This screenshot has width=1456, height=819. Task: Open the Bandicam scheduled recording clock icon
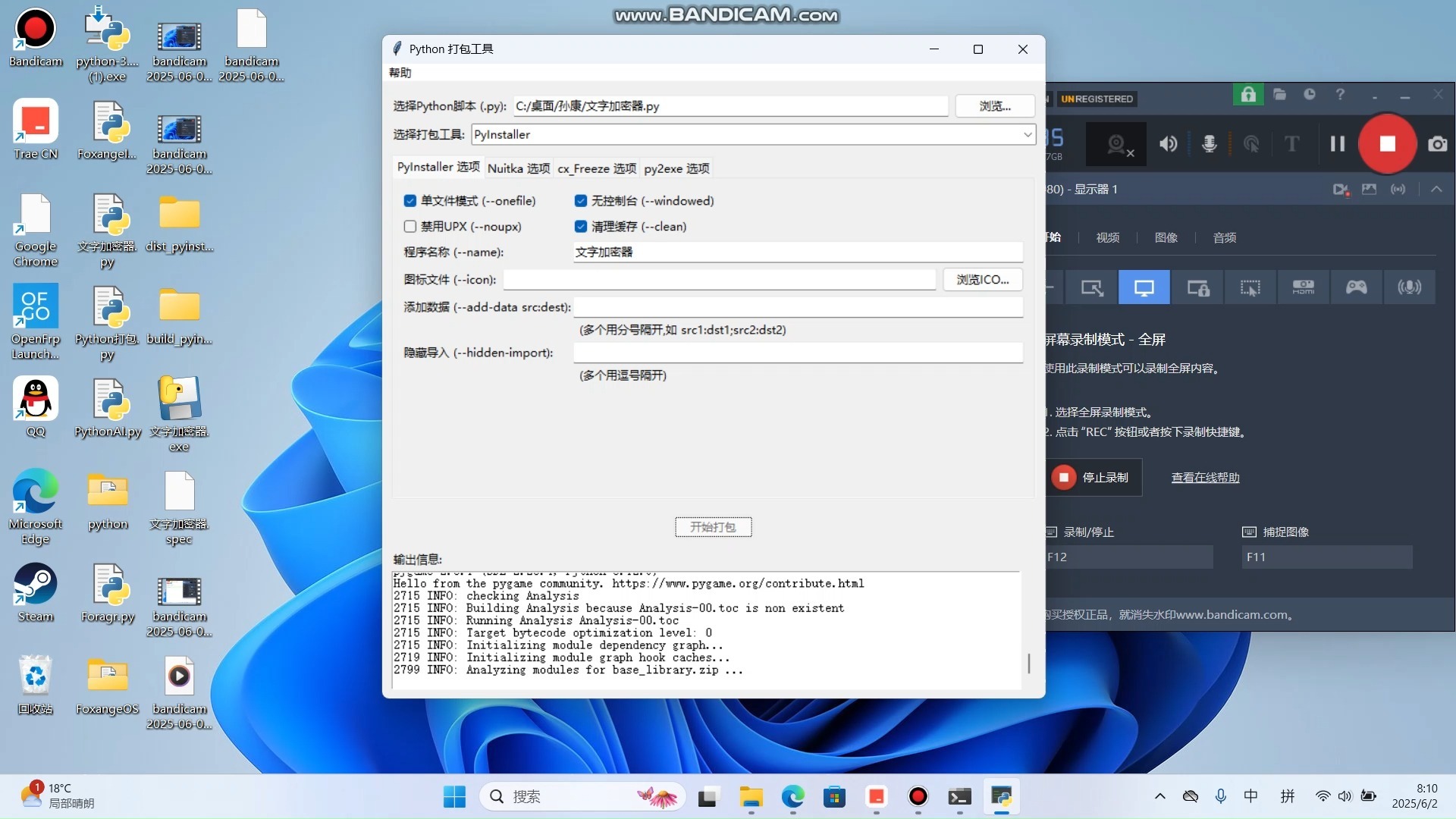[1310, 95]
